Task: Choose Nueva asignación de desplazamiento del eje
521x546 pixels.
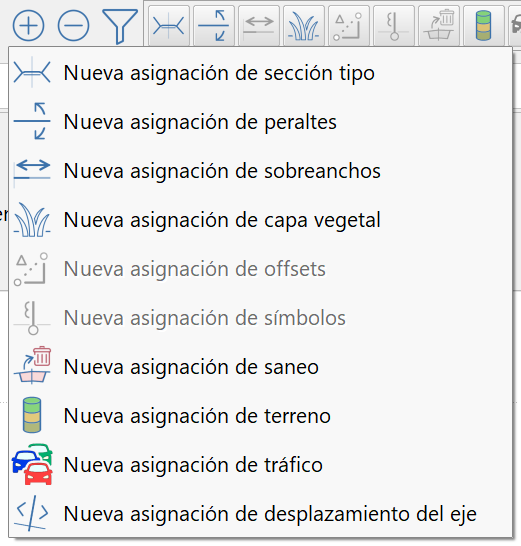Action: 260,514
